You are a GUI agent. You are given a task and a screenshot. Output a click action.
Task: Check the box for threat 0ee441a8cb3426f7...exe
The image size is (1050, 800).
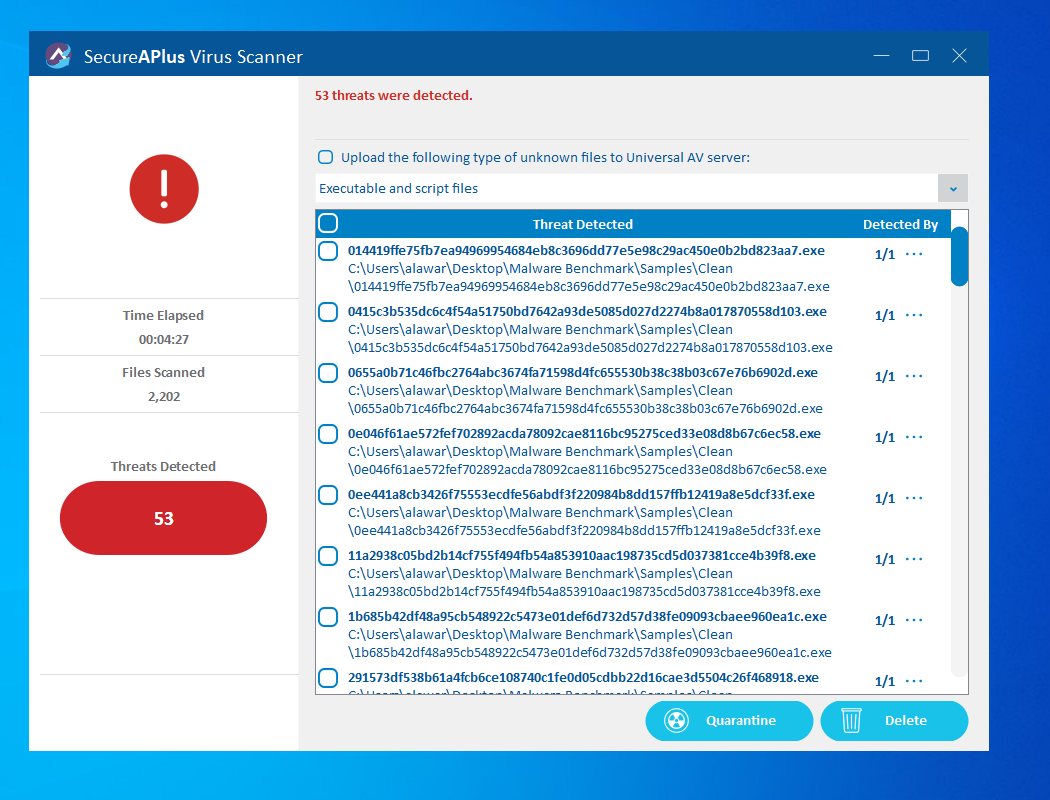(328, 495)
